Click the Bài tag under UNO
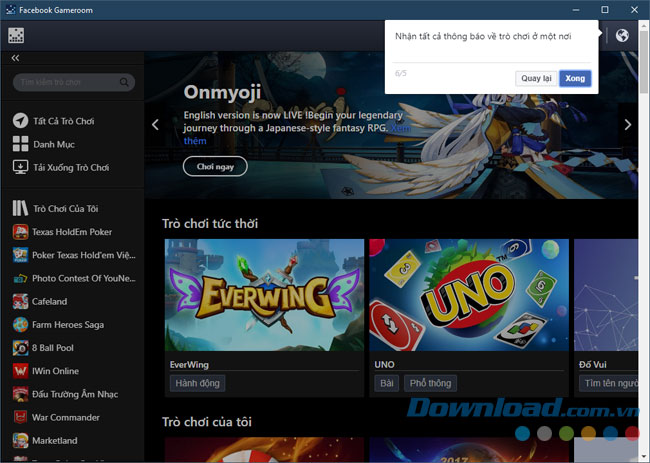The height and width of the screenshot is (463, 650). point(386,383)
